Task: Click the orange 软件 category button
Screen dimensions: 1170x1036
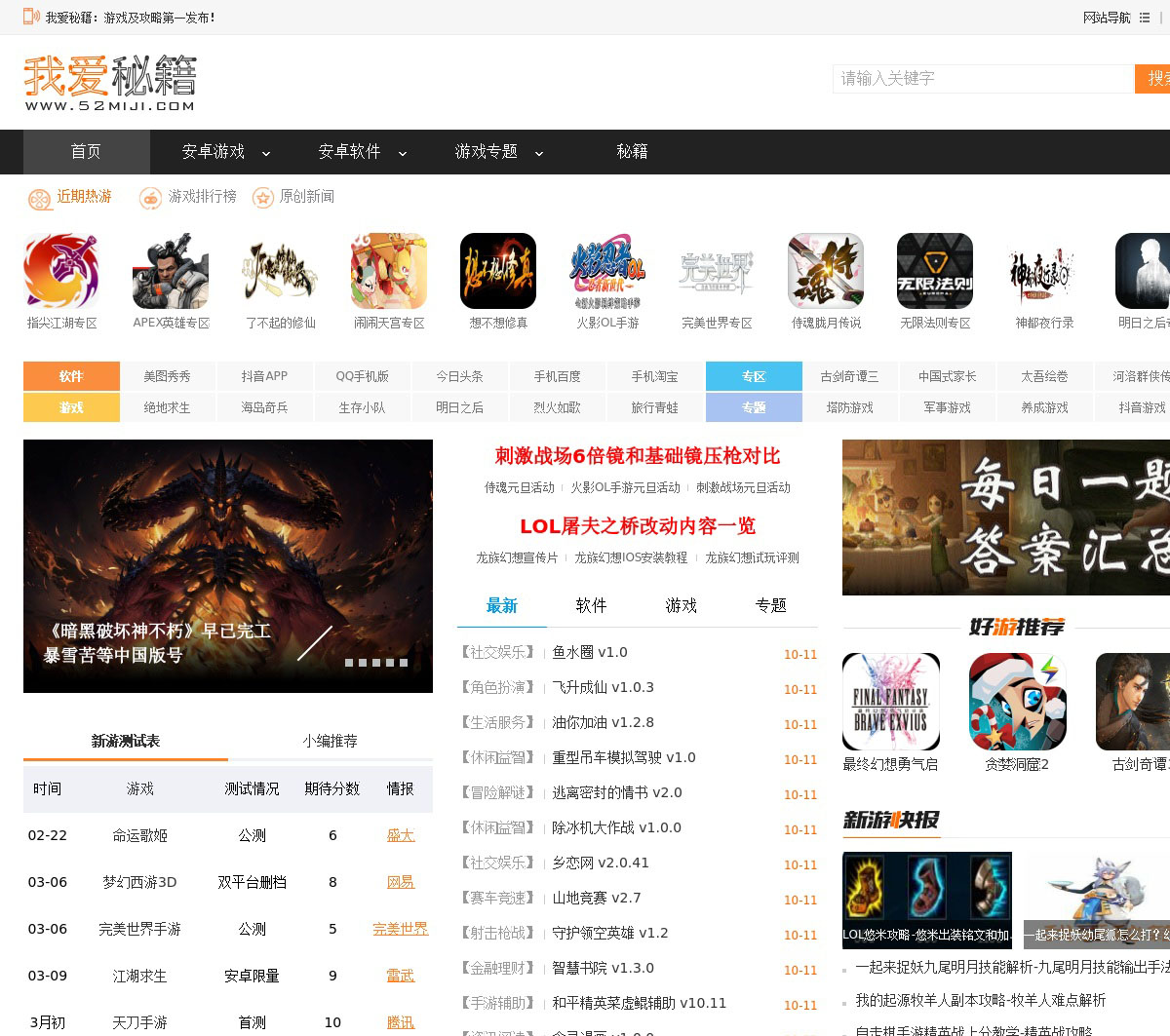Action: [x=71, y=376]
